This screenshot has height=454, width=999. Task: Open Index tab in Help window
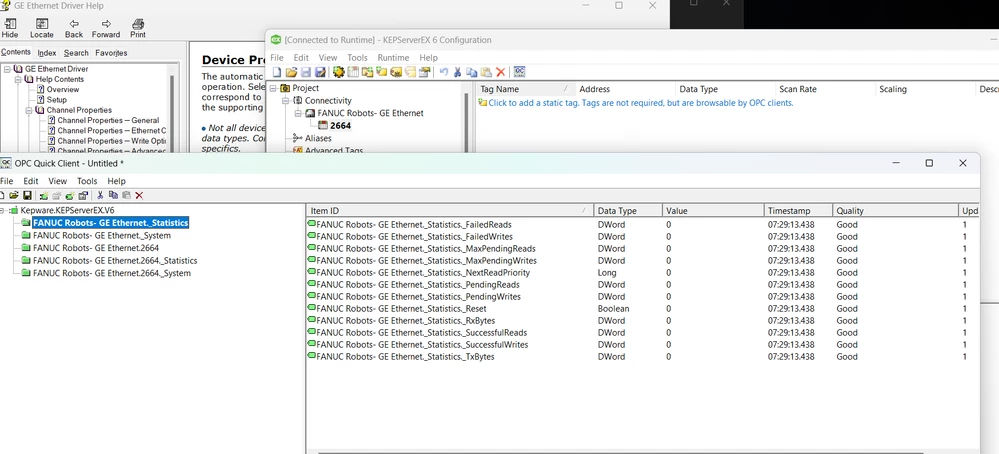click(47, 53)
